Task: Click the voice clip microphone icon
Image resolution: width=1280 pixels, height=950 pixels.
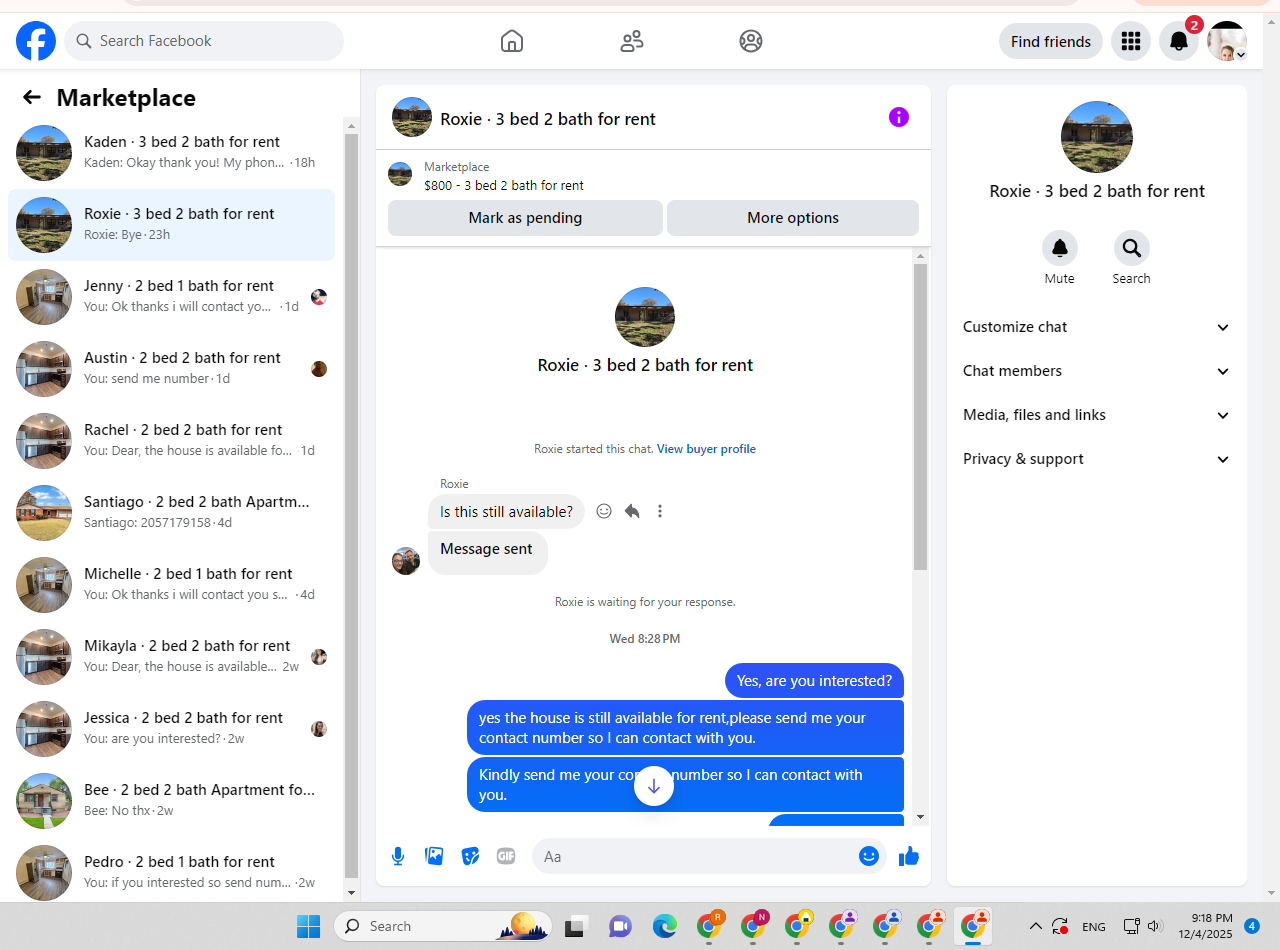Action: point(398,856)
